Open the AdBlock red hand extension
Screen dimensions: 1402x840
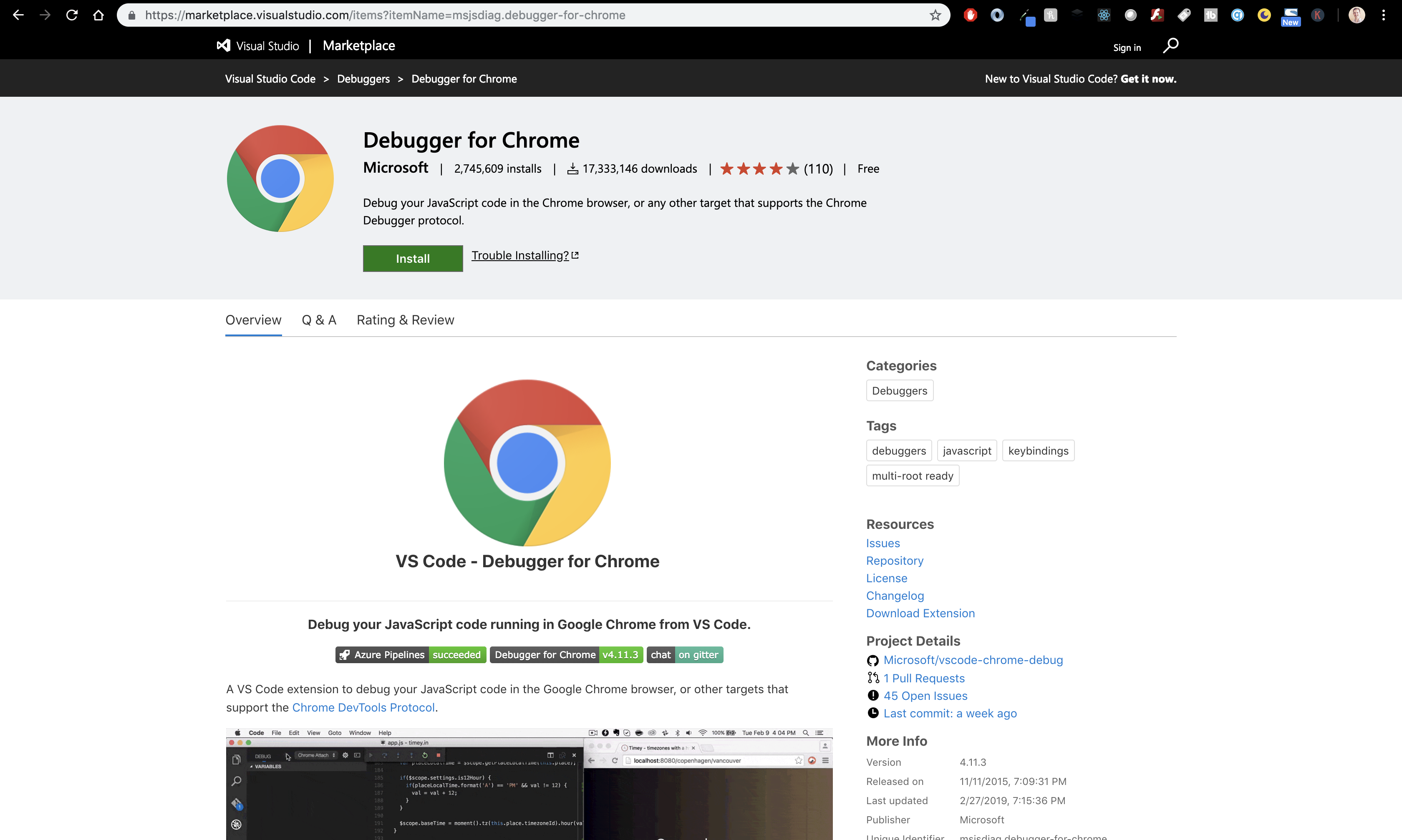[970, 15]
